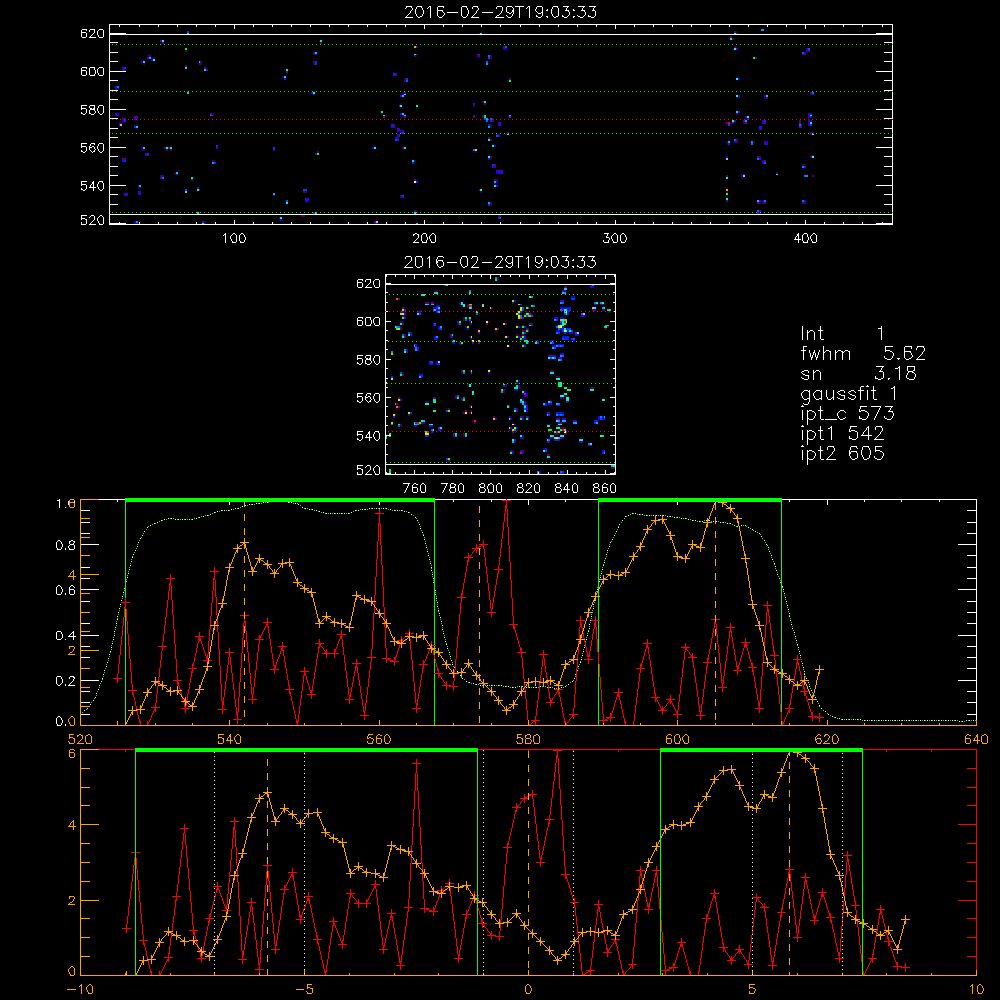Image resolution: width=1000 pixels, height=1000 pixels.
Task: Click white y-axis label 0.2
Action: [x=66, y=681]
